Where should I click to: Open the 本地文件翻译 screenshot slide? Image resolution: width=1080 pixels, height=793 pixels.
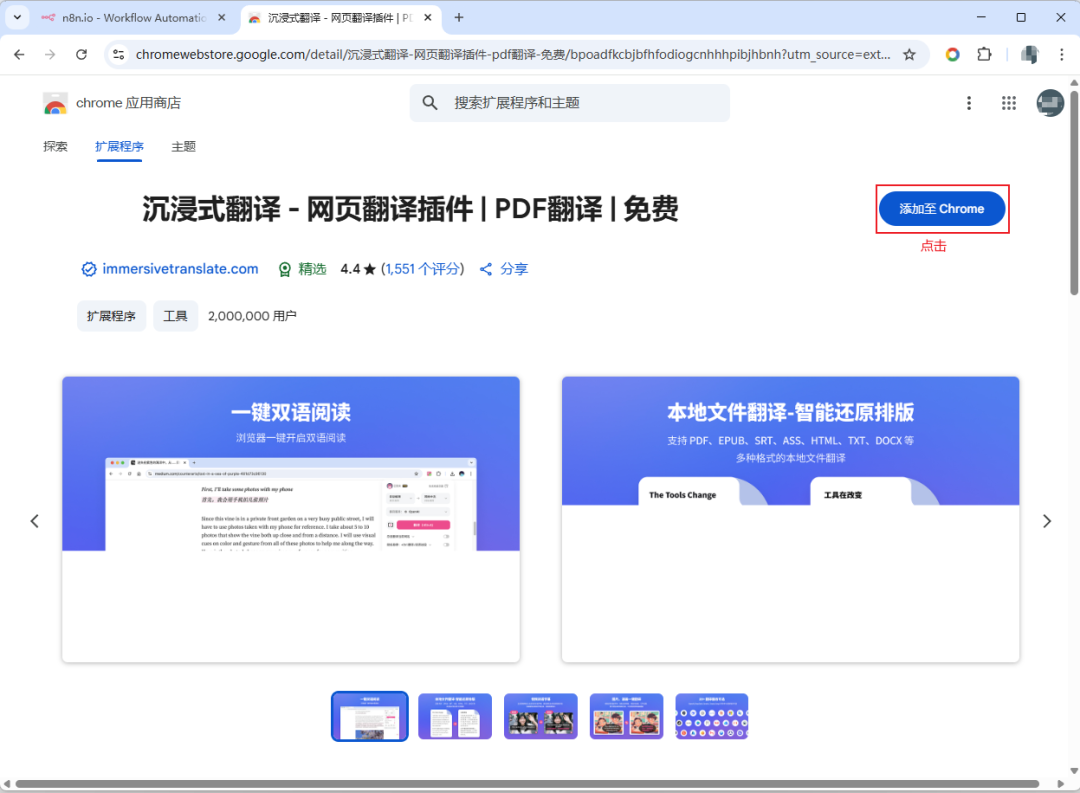790,519
